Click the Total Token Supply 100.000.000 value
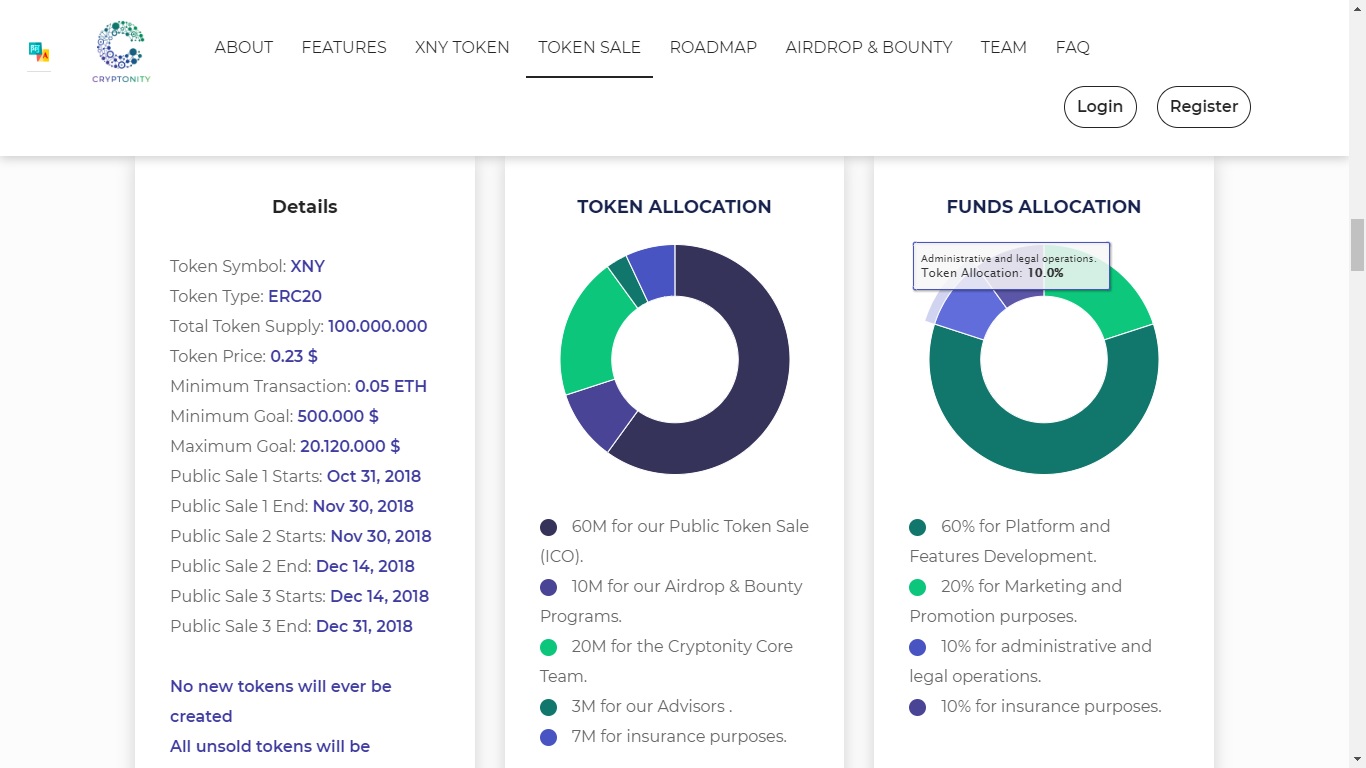 click(x=378, y=326)
